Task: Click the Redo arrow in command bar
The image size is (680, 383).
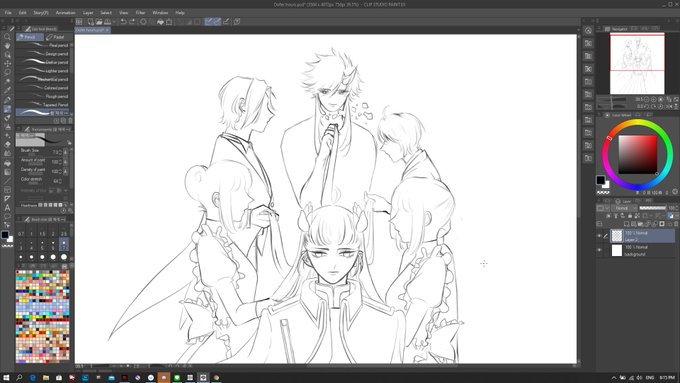Action: (132, 22)
